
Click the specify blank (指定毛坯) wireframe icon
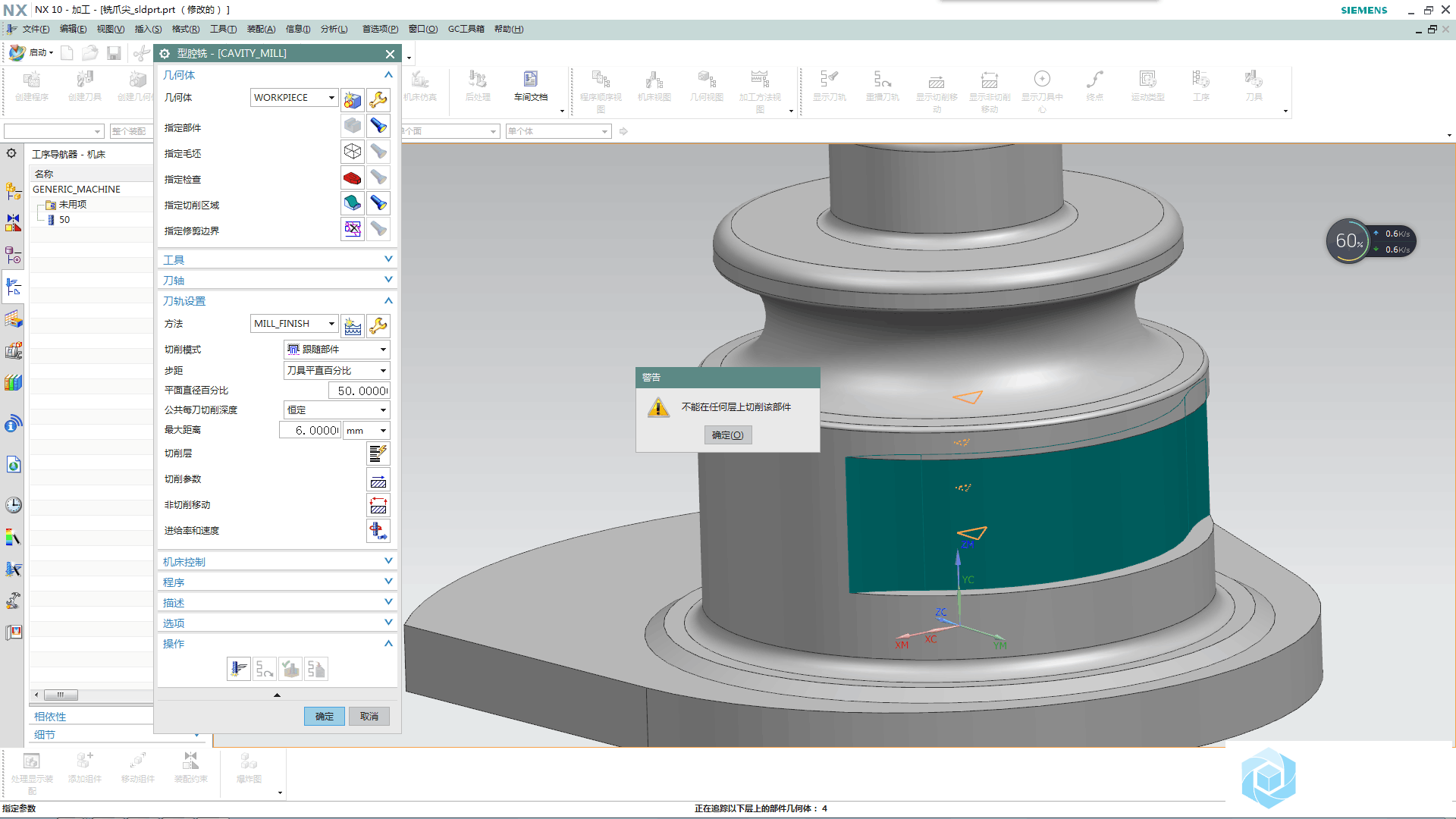pos(353,152)
